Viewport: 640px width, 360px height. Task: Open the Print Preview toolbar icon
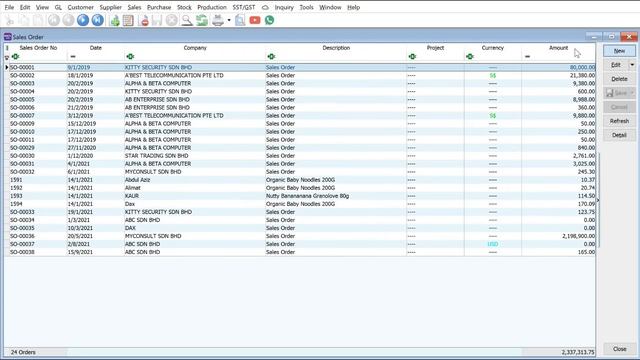[240, 20]
